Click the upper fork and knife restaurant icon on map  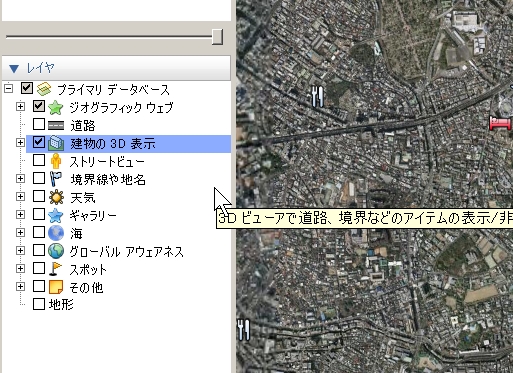317,96
